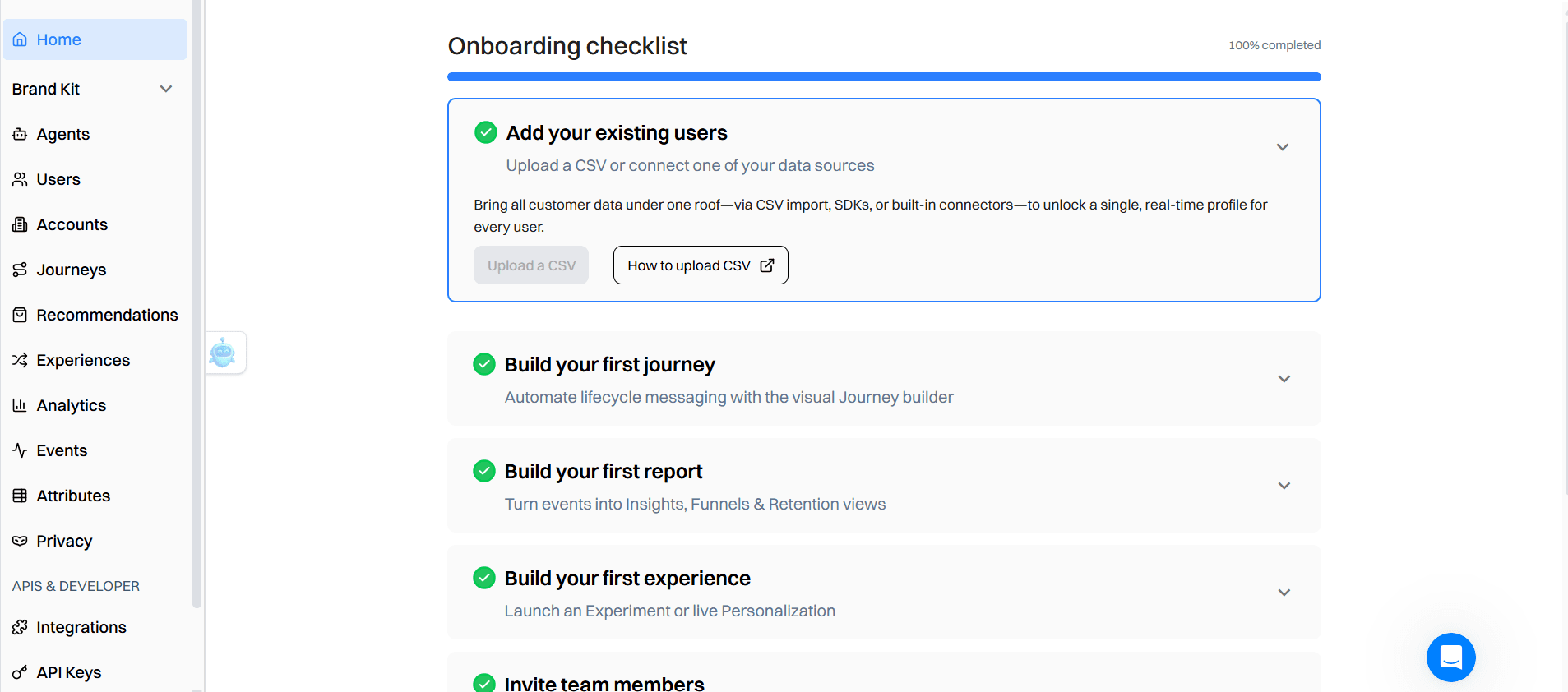Open the chat support bubble
The height and width of the screenshot is (692, 1568).
point(1450,657)
